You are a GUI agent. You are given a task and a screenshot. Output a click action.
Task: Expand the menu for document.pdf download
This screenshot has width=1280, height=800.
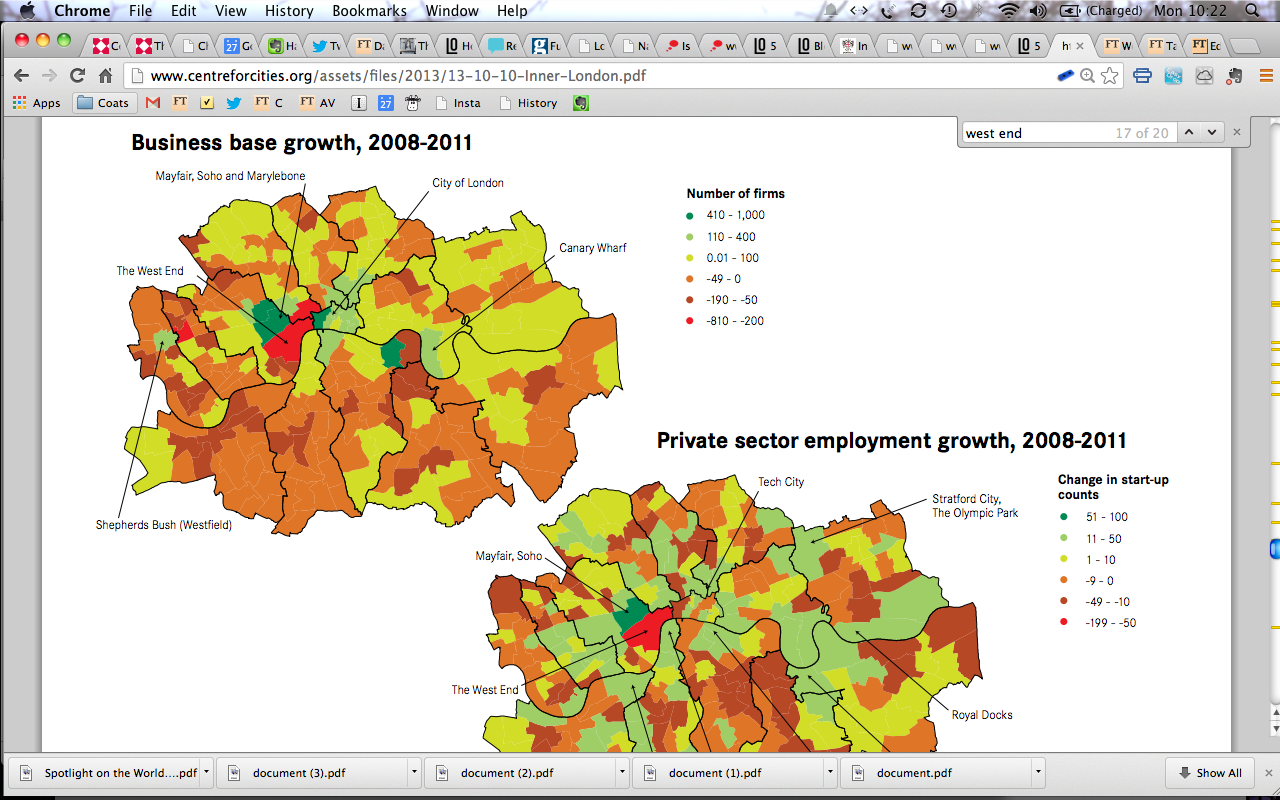1038,772
